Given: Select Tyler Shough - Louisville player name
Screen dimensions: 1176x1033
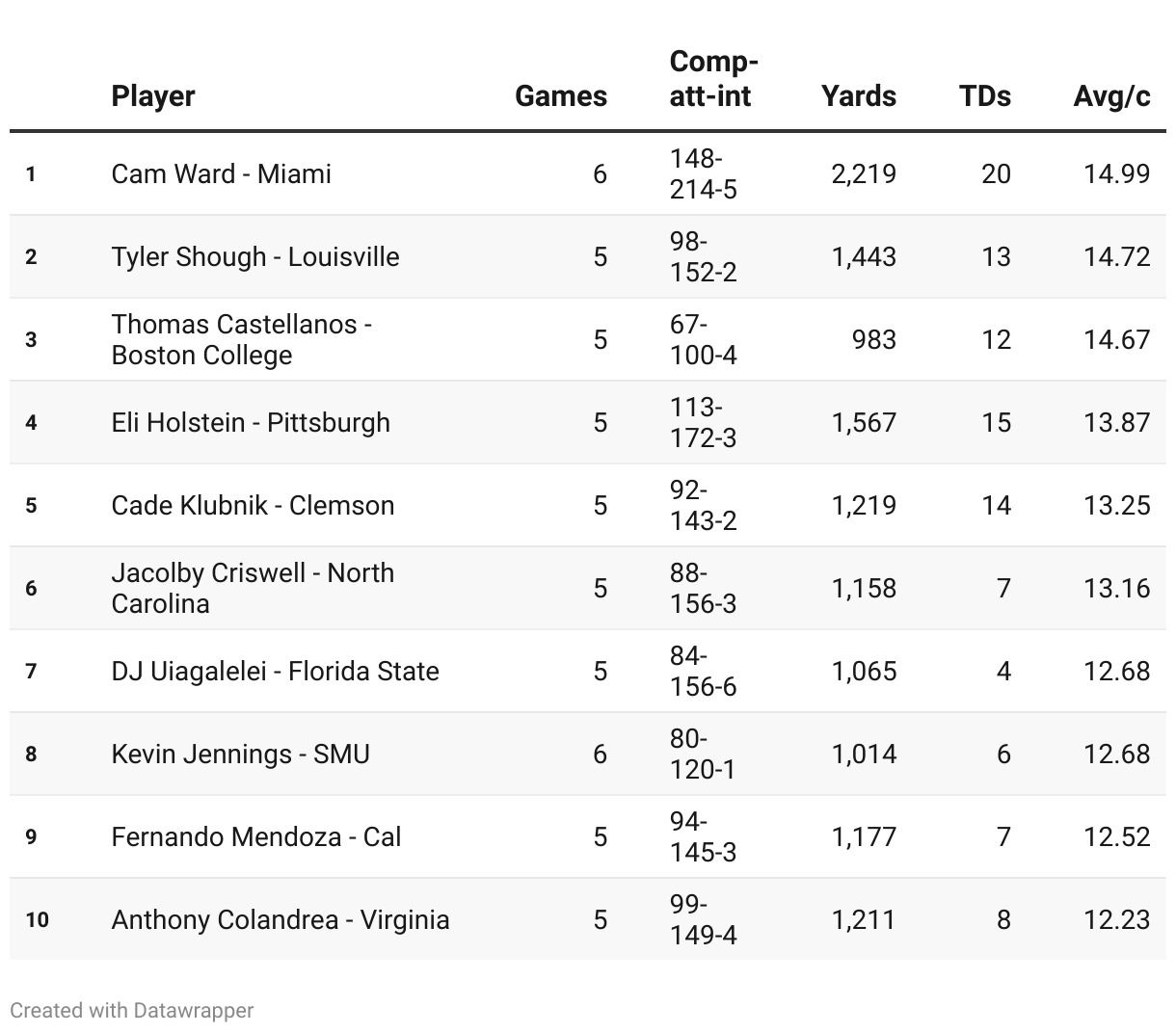Looking at the screenshot, I should pos(254,256).
